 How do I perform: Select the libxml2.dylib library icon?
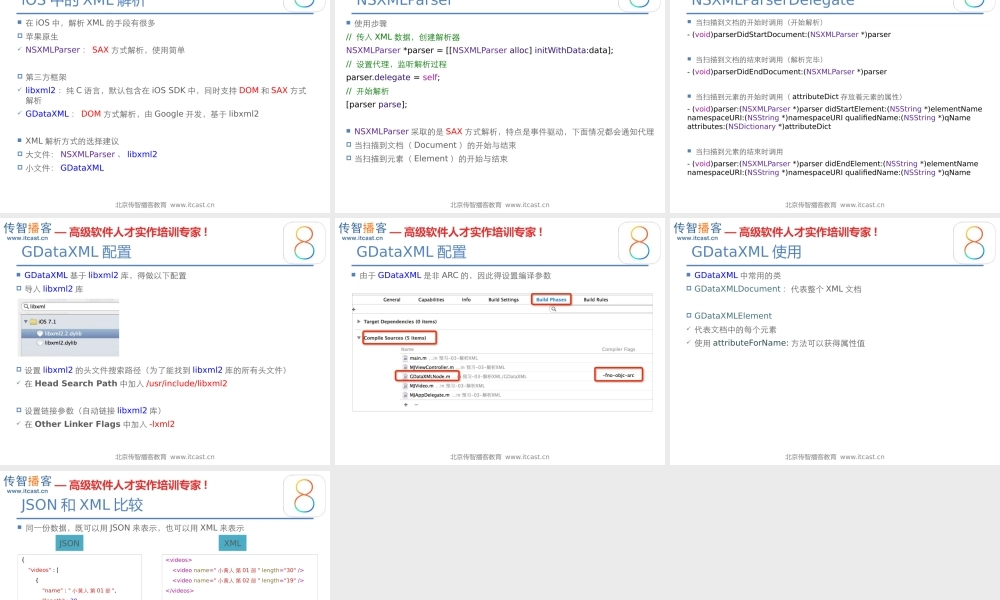pos(39,343)
